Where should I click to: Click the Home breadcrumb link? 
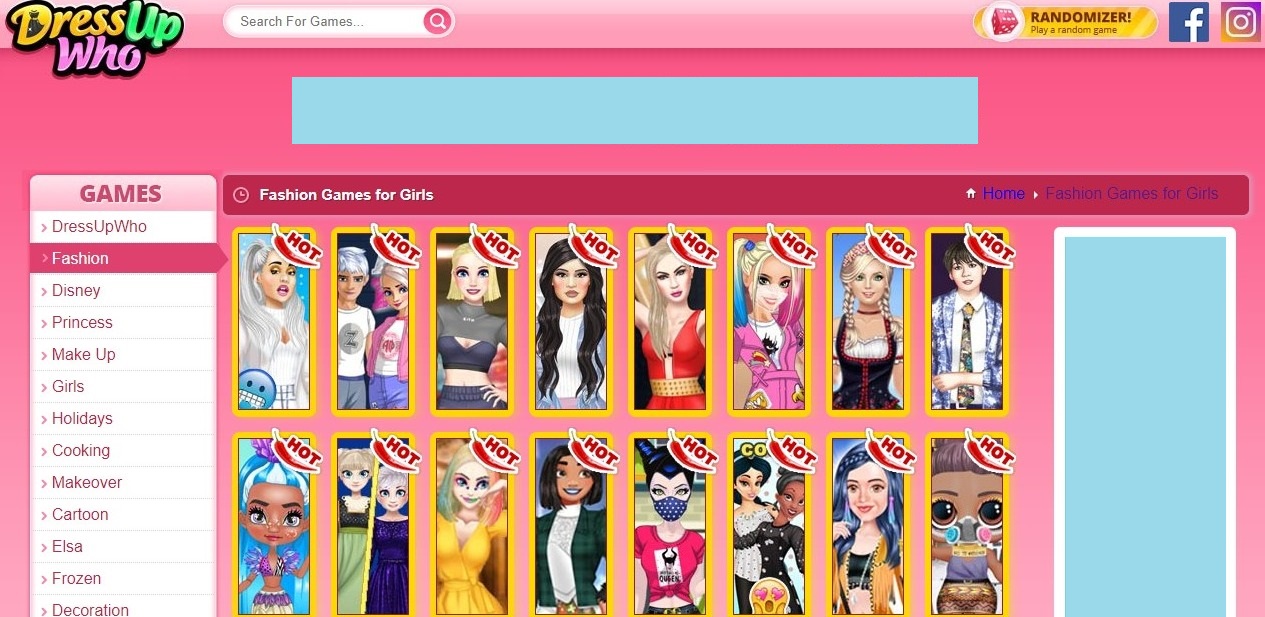click(1003, 194)
